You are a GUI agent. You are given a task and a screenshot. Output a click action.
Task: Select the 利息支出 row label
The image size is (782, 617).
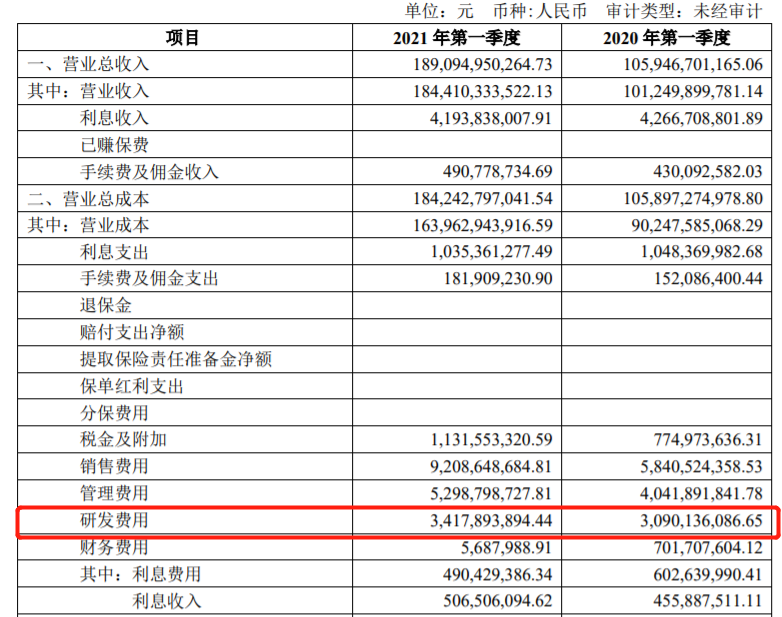(114, 252)
